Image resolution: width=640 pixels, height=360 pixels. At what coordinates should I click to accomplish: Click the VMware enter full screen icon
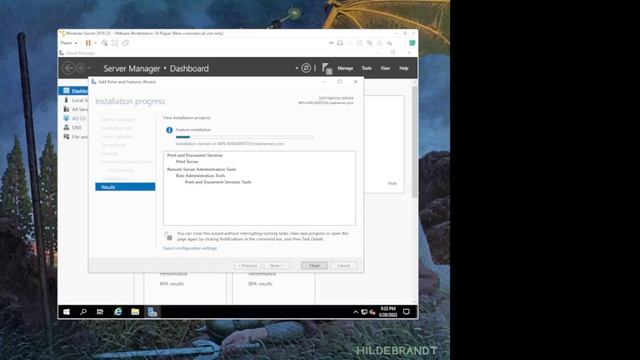point(115,43)
